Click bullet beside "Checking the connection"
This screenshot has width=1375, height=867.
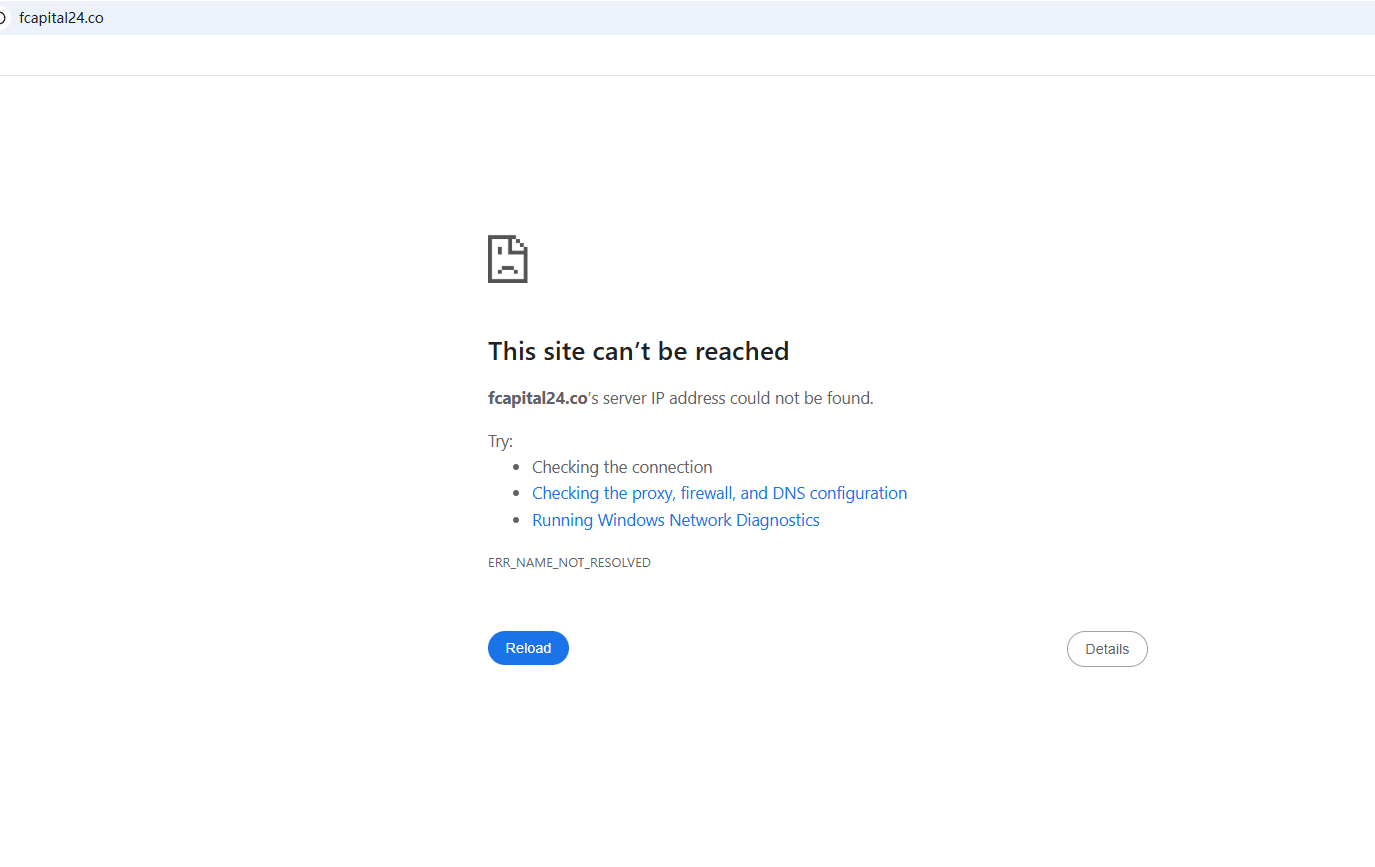coord(516,467)
